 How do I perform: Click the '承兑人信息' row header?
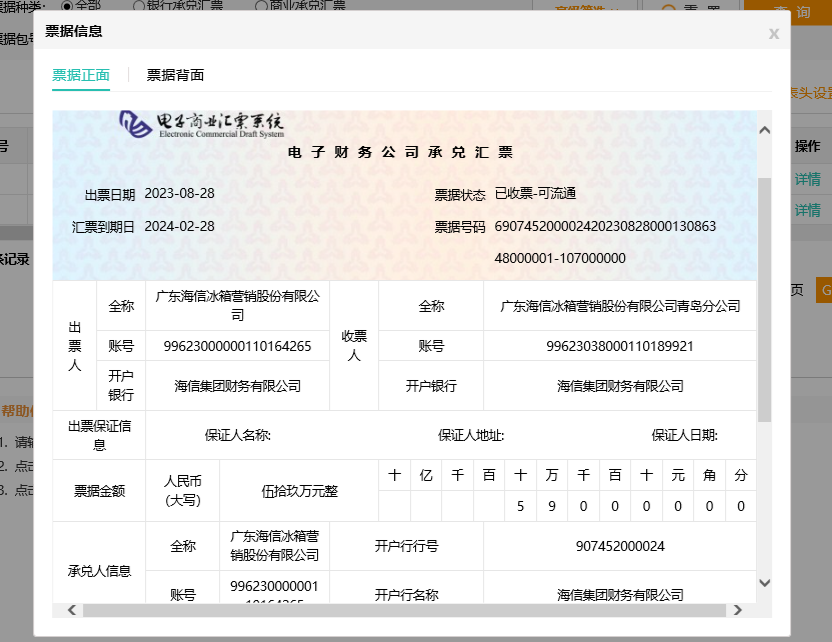99,571
